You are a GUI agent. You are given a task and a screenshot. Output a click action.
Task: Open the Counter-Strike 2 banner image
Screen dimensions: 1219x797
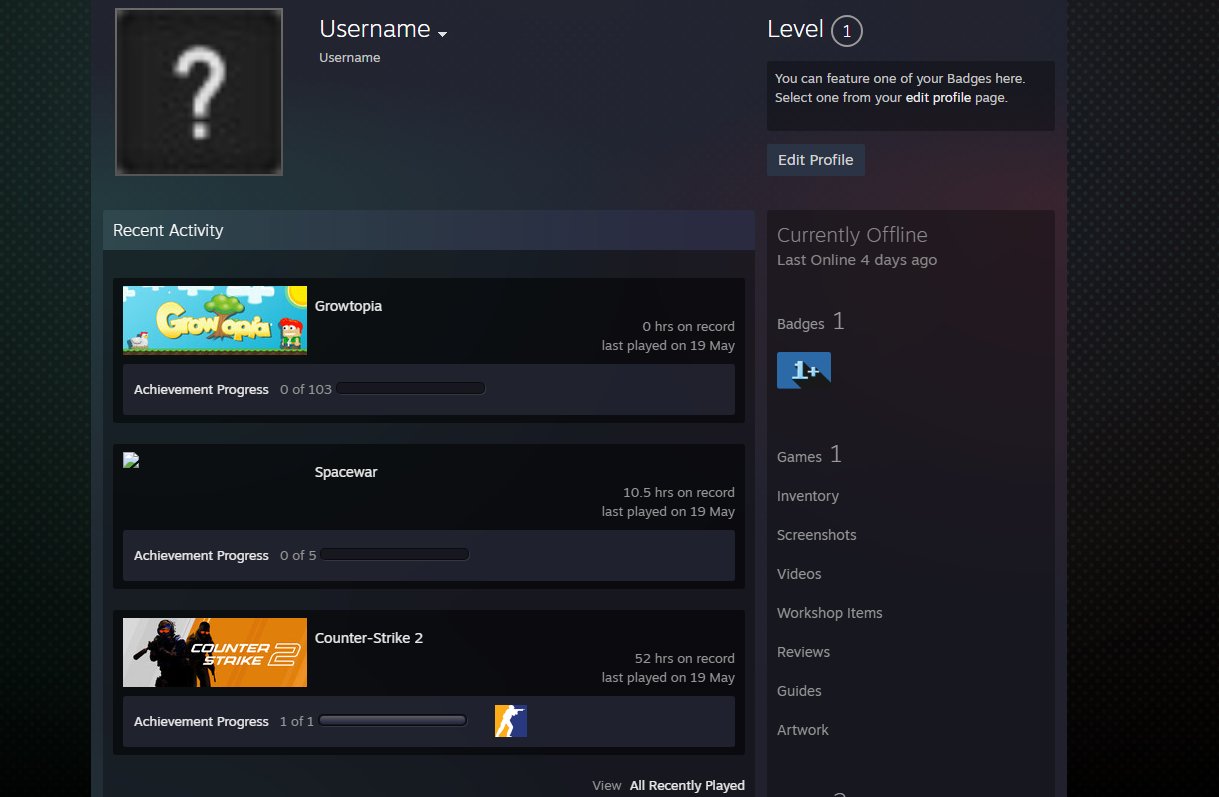215,652
